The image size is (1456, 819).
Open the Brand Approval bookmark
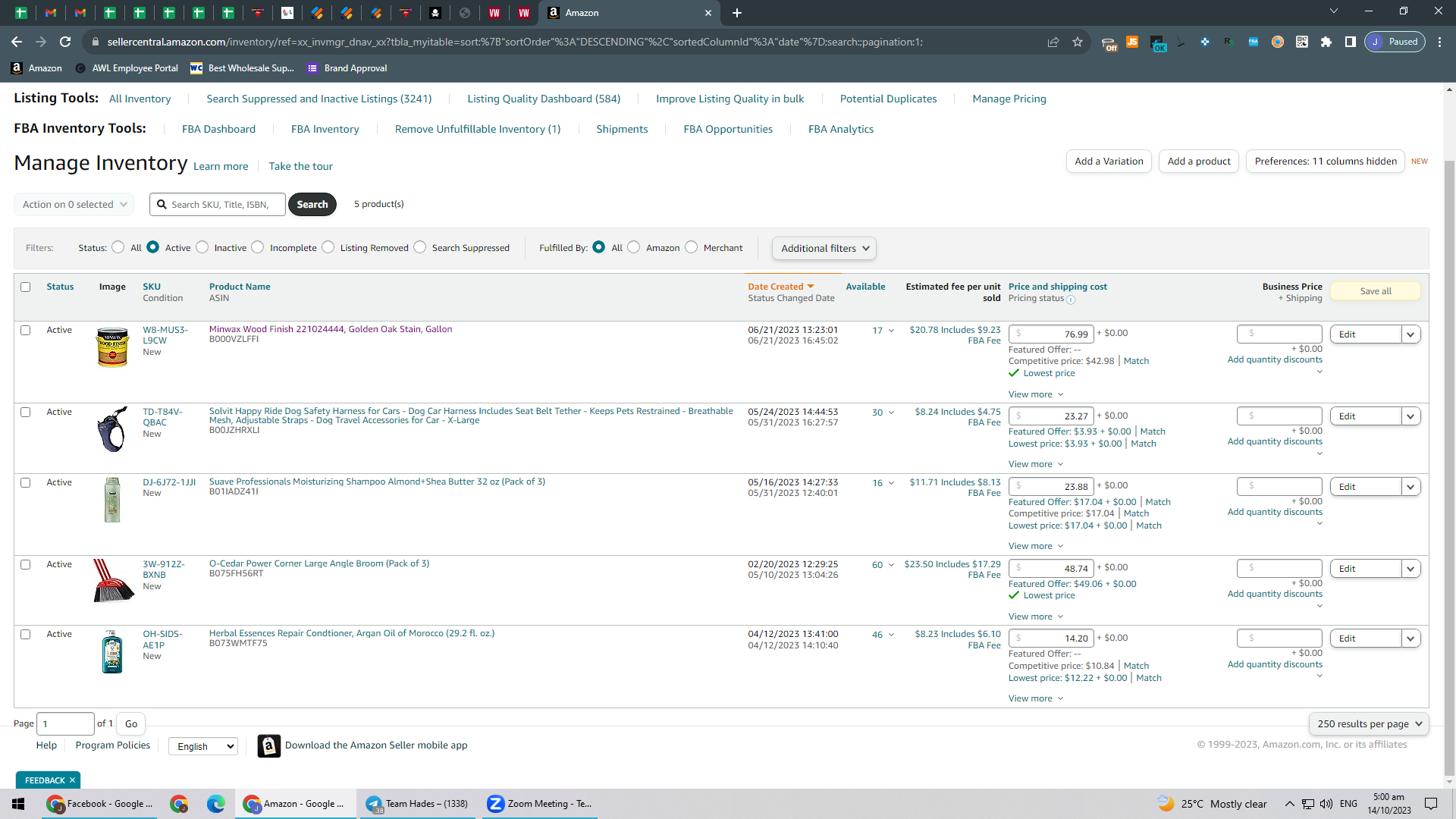347,68
